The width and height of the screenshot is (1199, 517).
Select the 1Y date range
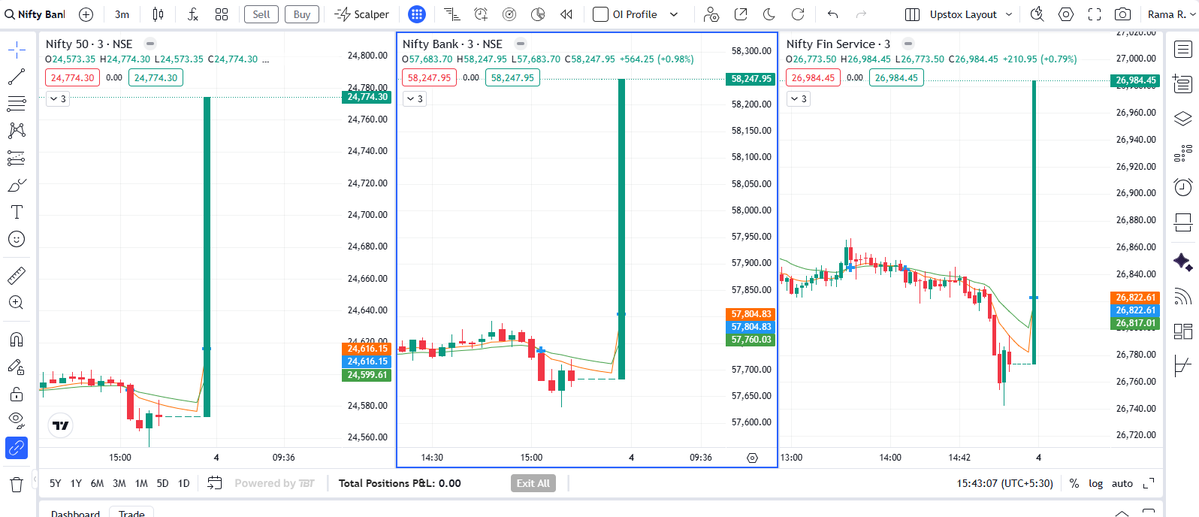click(x=76, y=483)
